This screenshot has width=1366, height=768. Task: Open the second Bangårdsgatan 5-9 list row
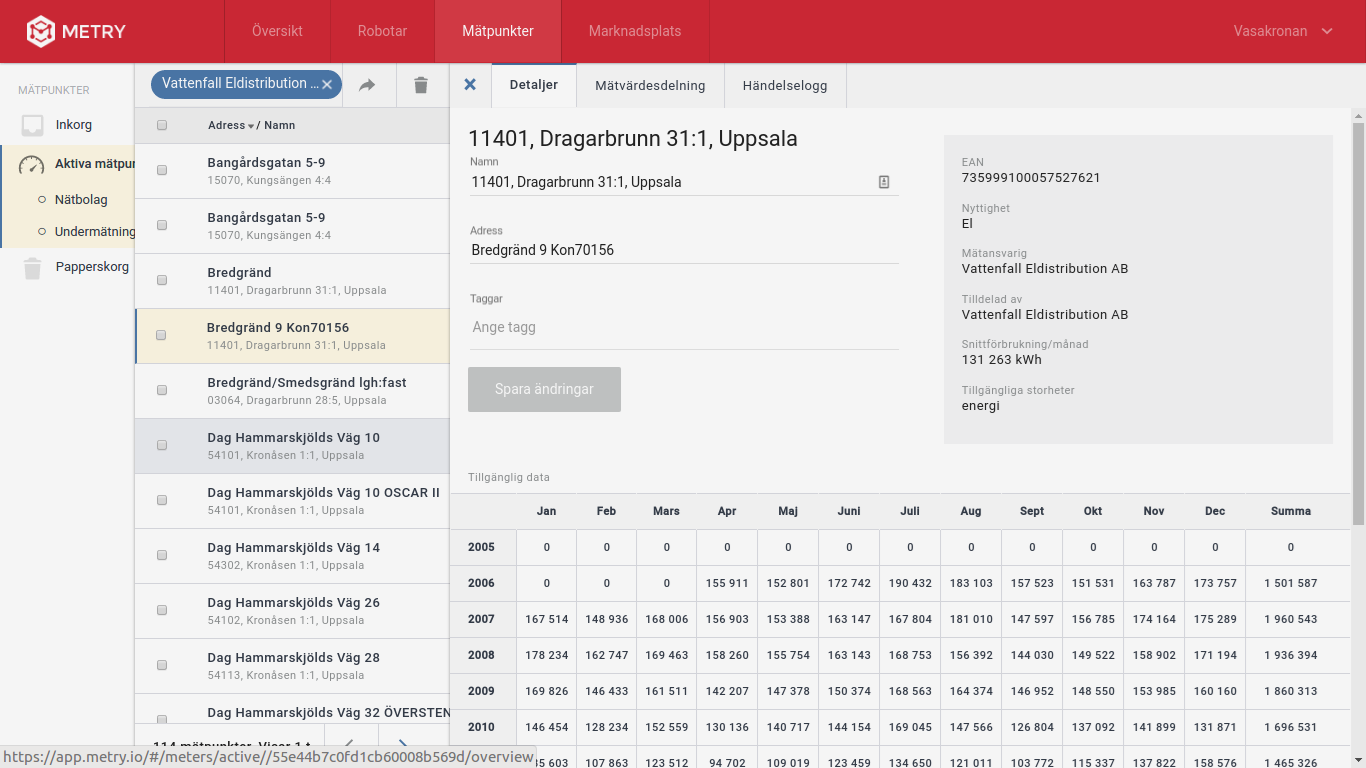pos(292,226)
